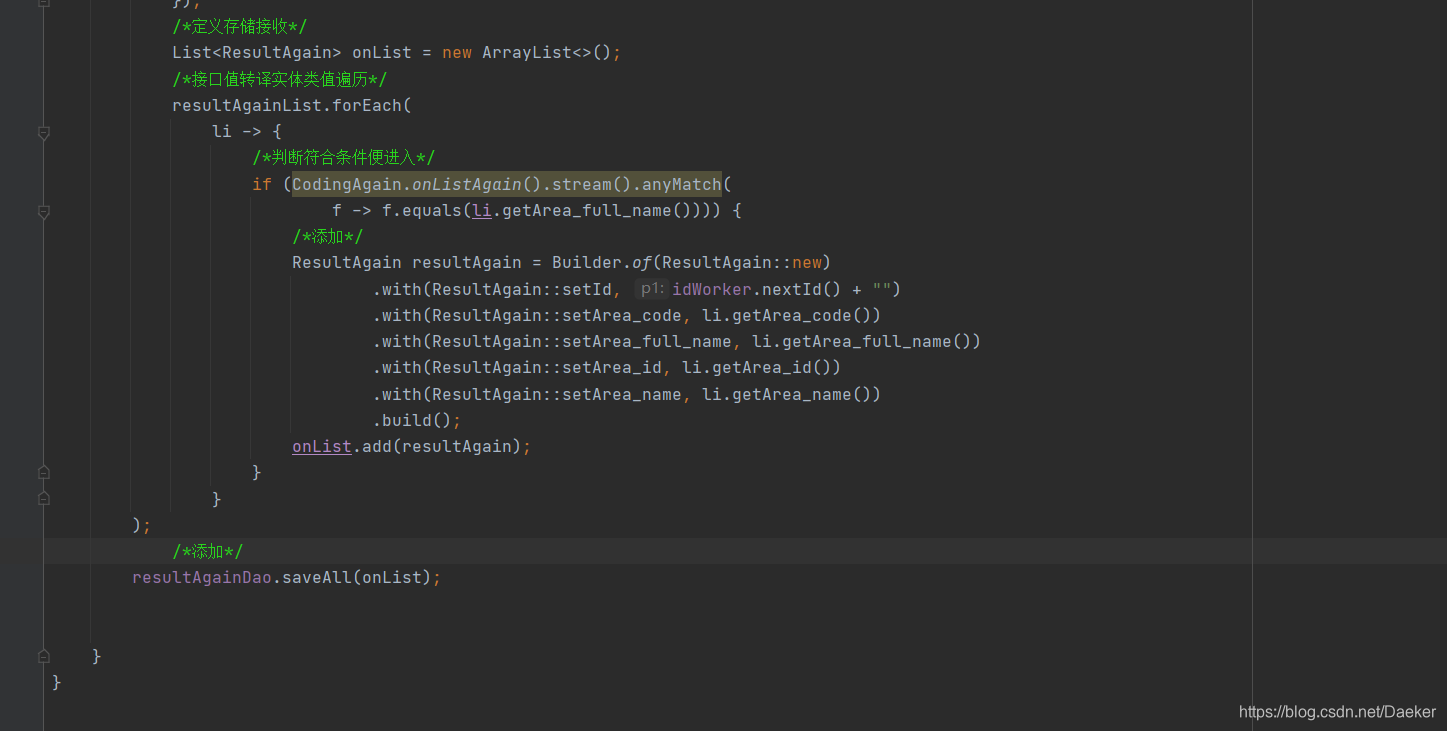The height and width of the screenshot is (731, 1447).
Task: Click the 'onListAgain' method call
Action: click(x=467, y=184)
